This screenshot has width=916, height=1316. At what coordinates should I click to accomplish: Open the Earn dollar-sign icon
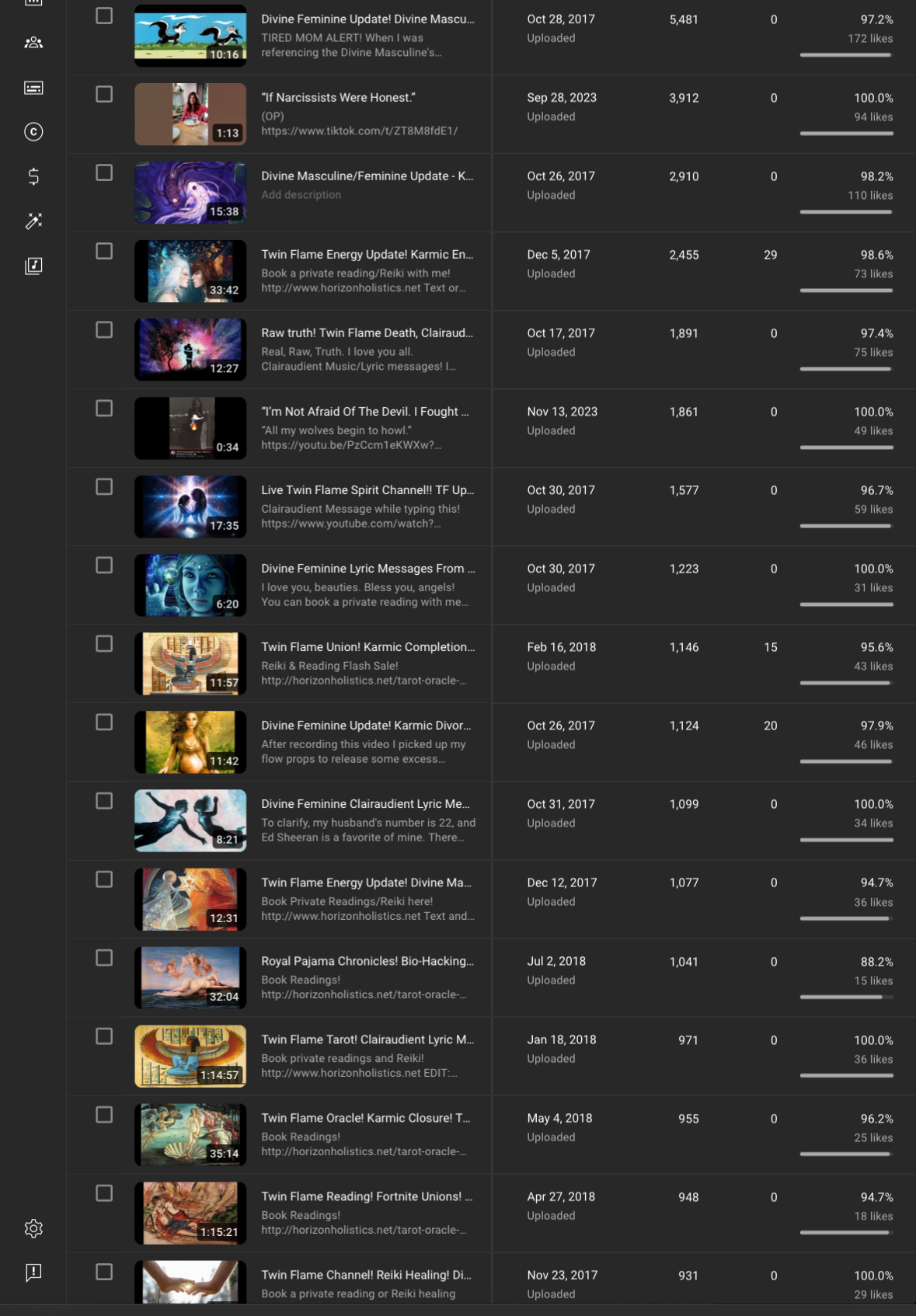point(33,176)
